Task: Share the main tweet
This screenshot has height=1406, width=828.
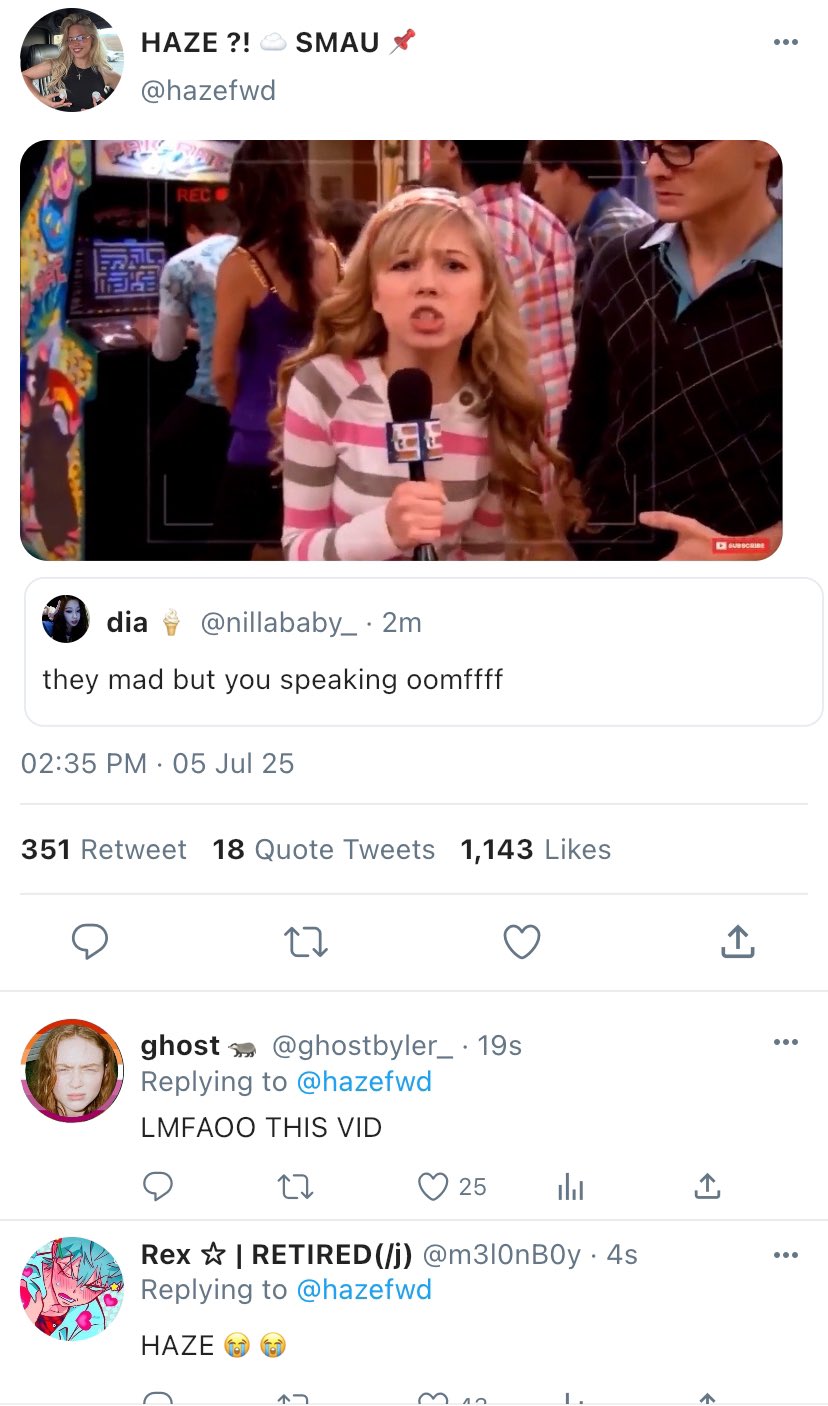Action: point(737,941)
